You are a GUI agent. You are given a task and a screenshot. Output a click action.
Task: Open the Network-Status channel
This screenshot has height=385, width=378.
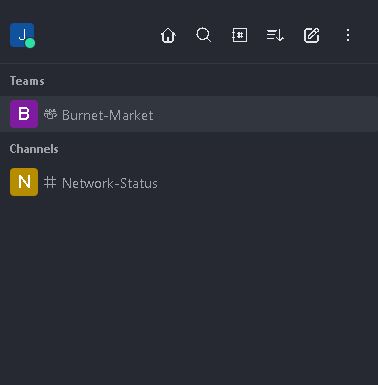pyautogui.click(x=189, y=182)
